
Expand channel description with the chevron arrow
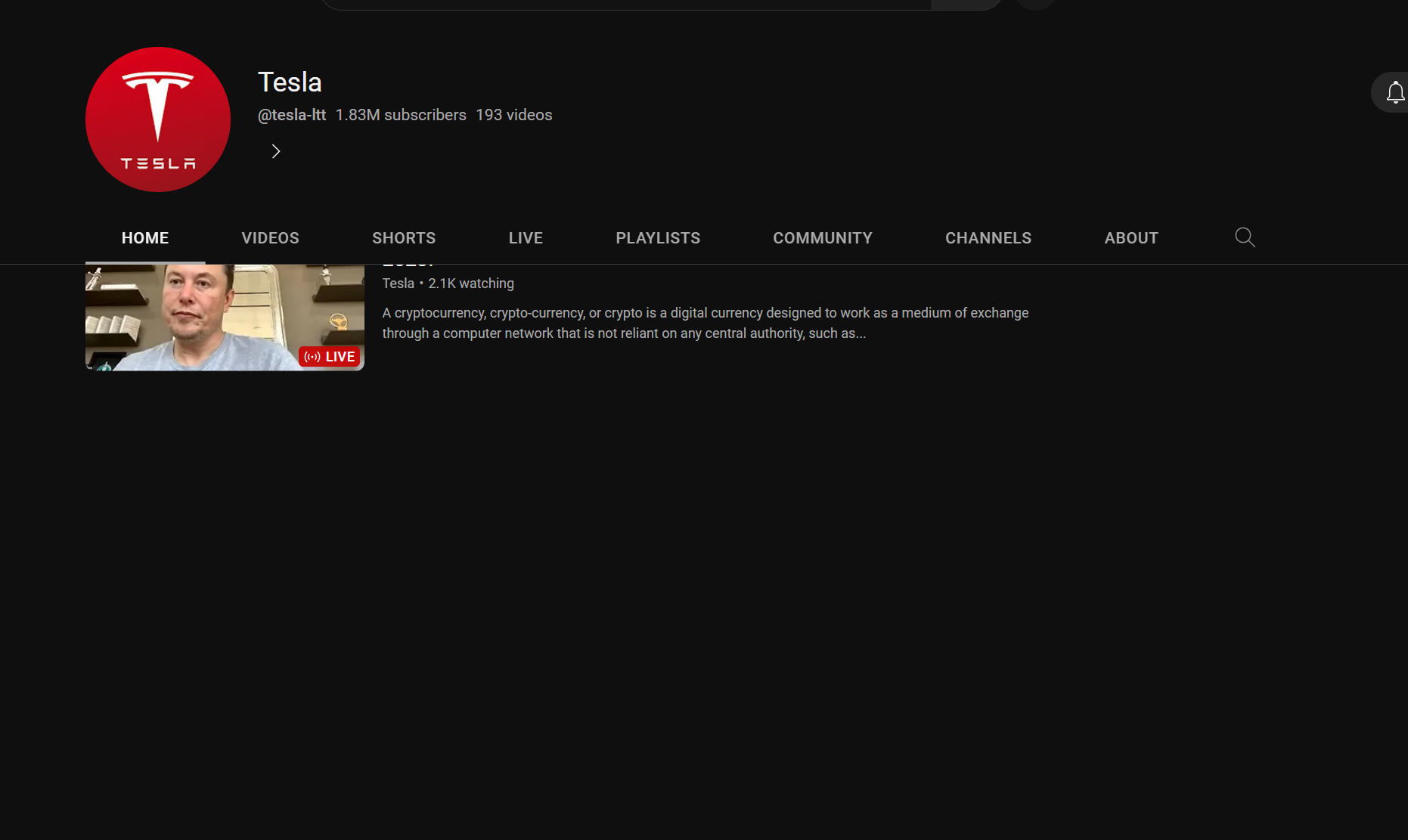click(276, 152)
